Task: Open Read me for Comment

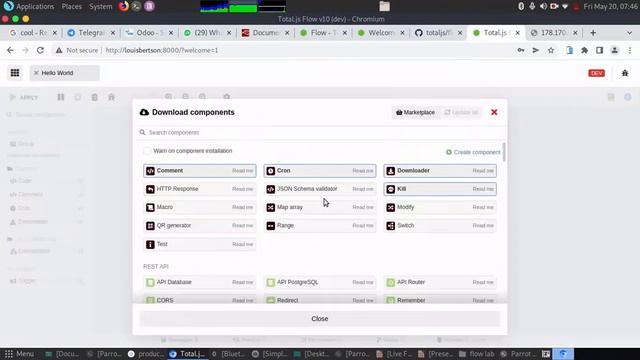Action: 242,171
